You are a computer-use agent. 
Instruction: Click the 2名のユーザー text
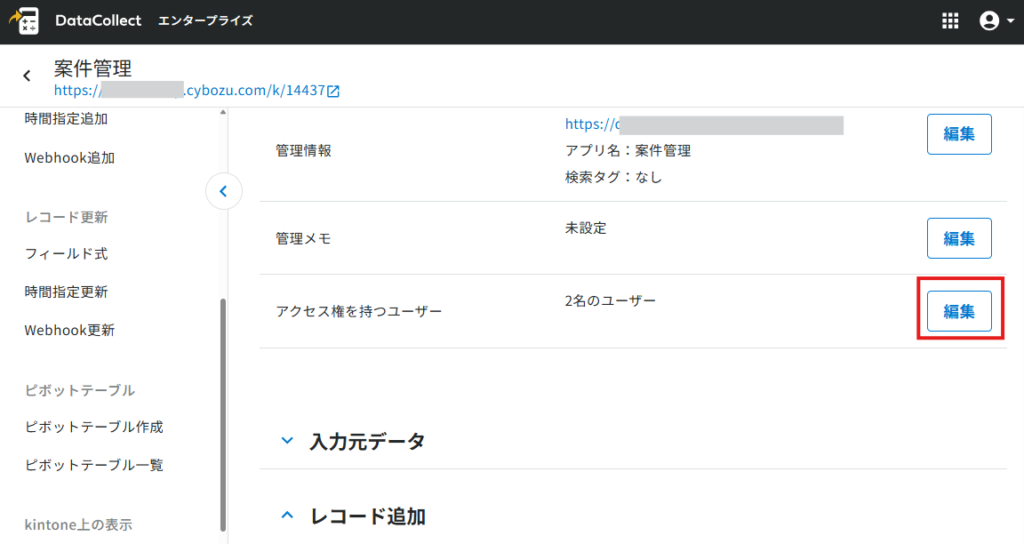pyautogui.click(x=610, y=301)
